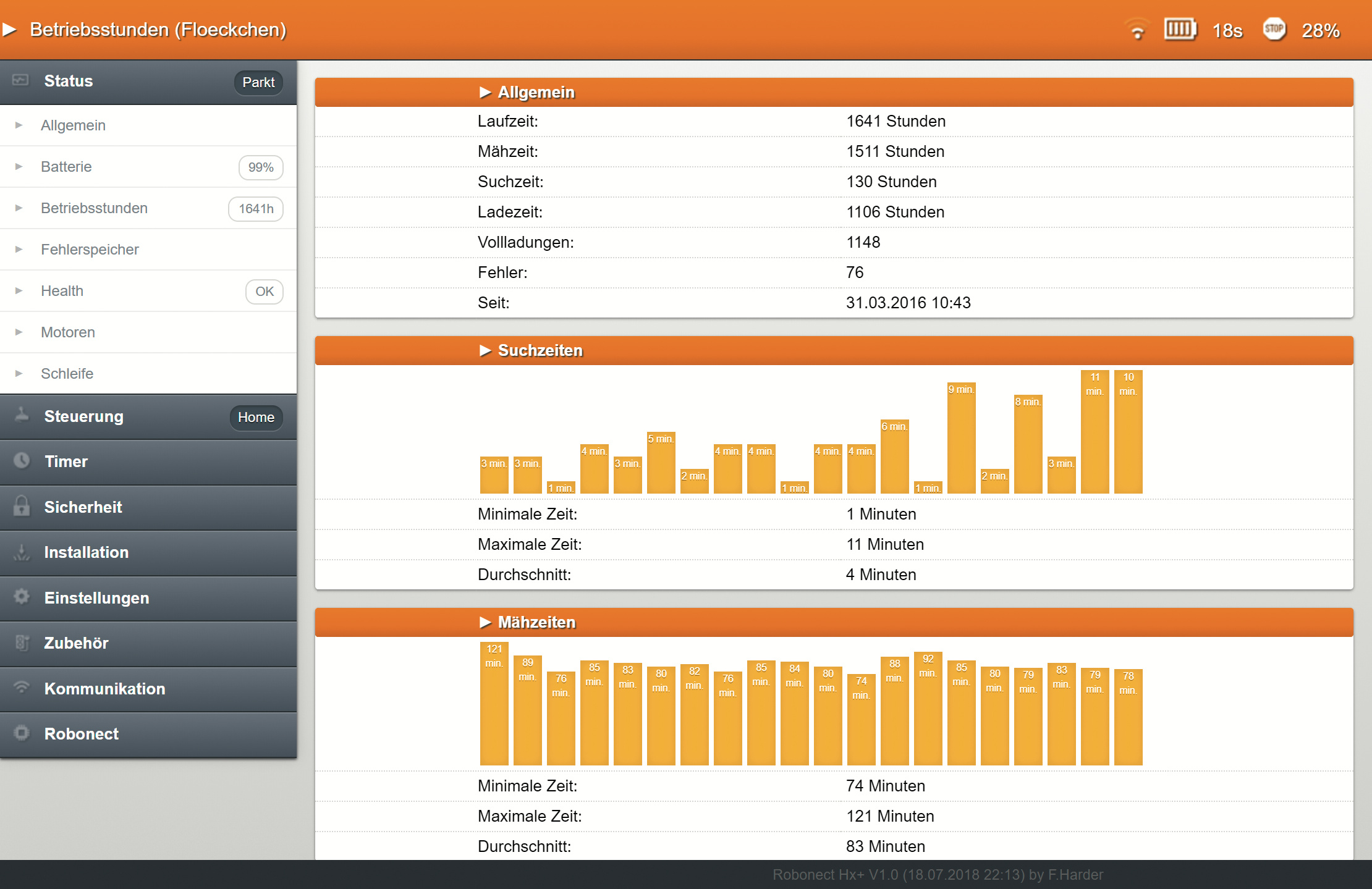Image resolution: width=1372 pixels, height=889 pixels.
Task: Click the padlock icon beside Sicherheit
Action: pos(22,506)
